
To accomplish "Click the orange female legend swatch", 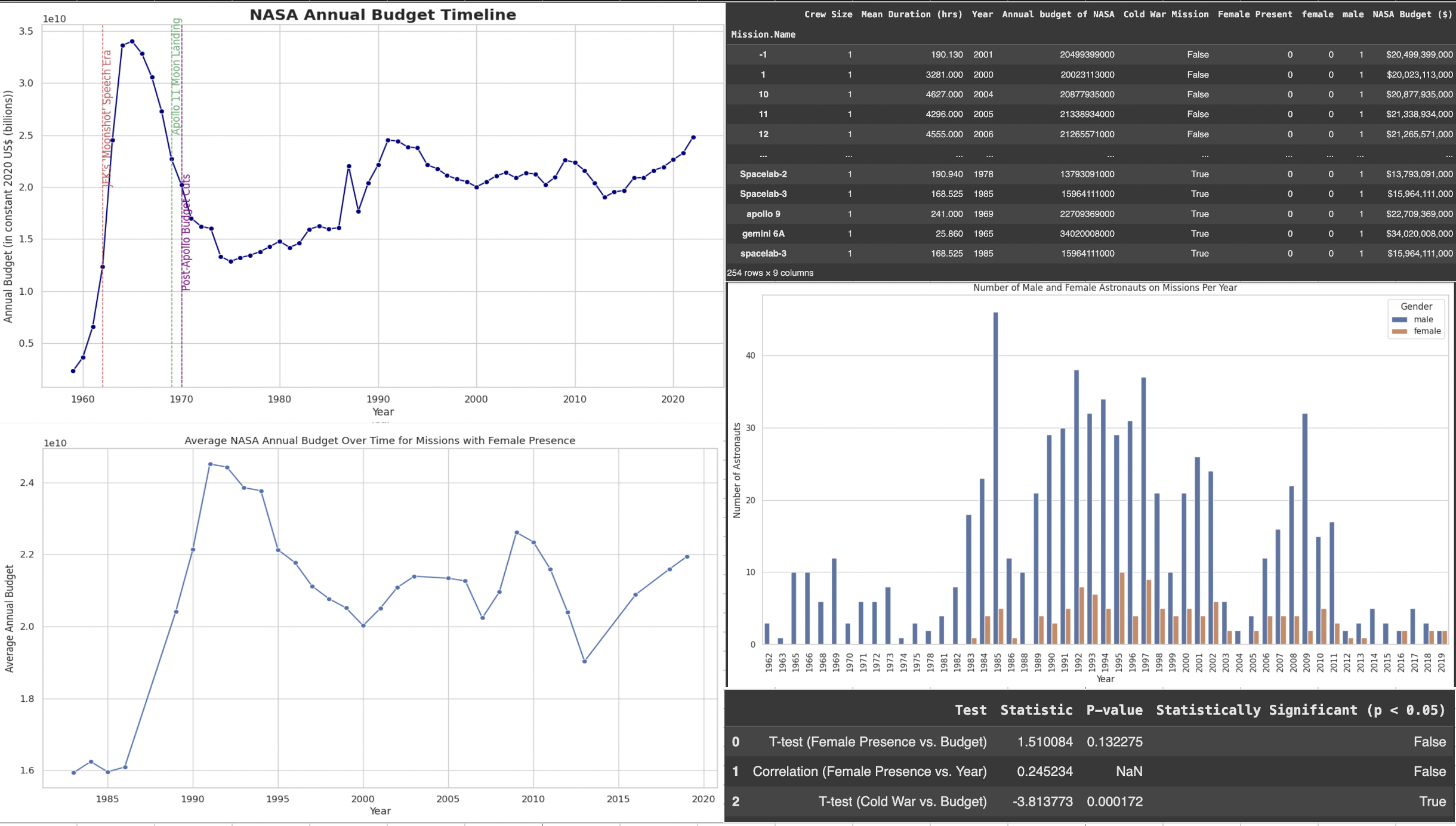I will (x=1399, y=331).
